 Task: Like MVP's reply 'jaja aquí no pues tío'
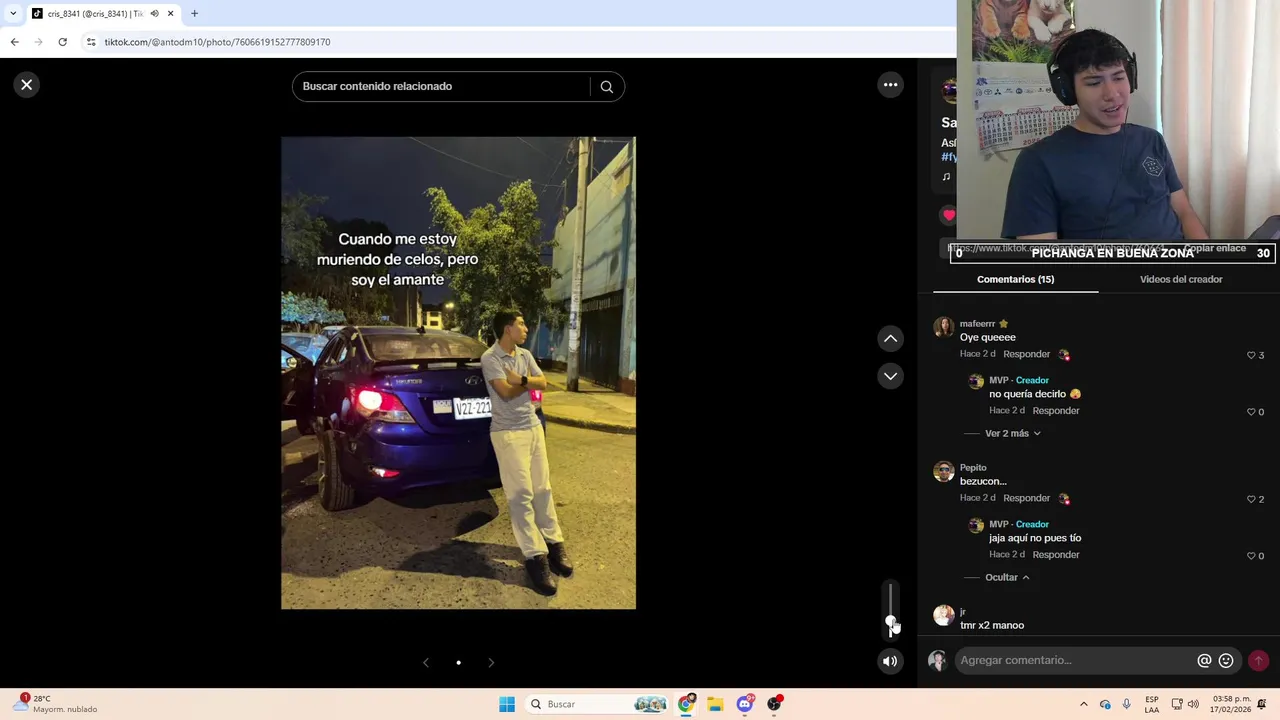[x=1251, y=556]
